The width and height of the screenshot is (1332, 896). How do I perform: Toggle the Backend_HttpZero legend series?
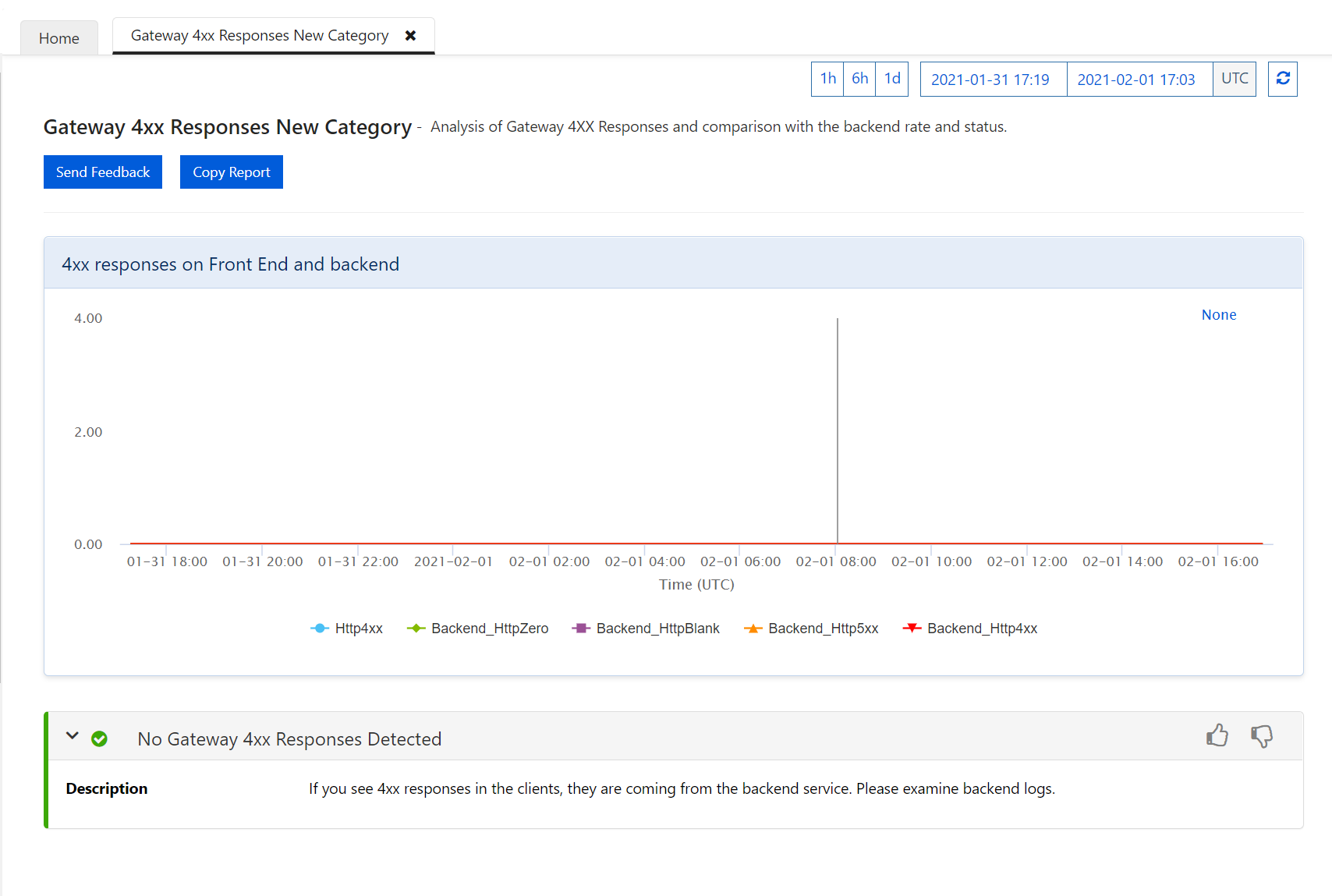coord(478,629)
